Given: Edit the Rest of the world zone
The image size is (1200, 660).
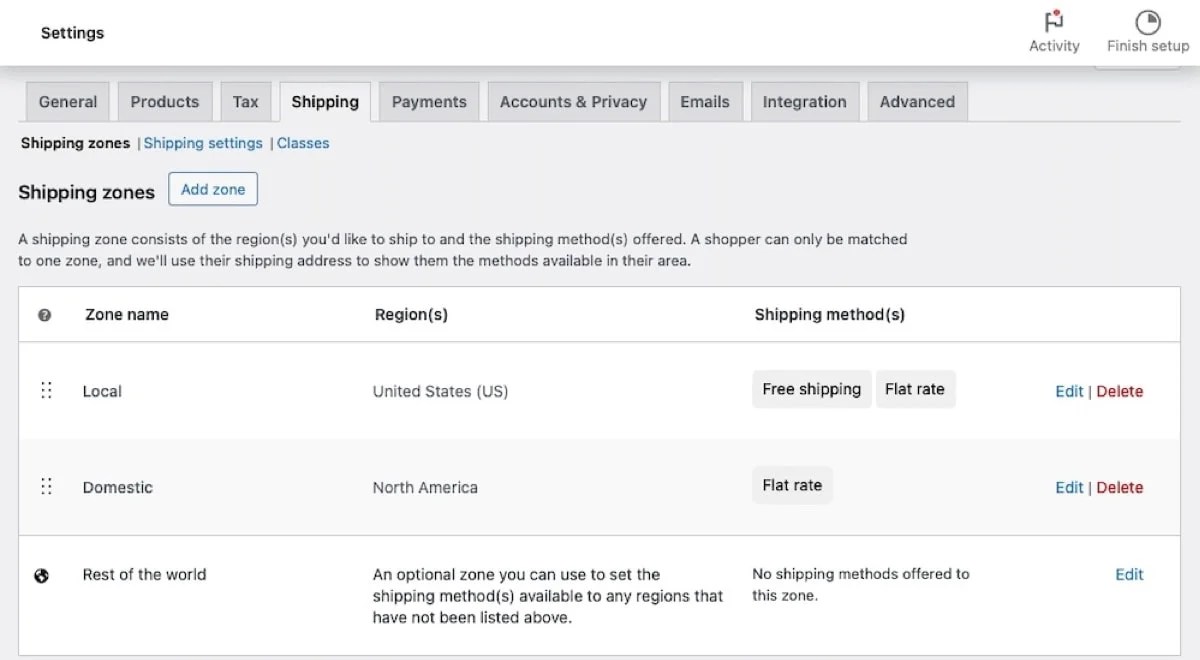Looking at the screenshot, I should pyautogui.click(x=1129, y=574).
